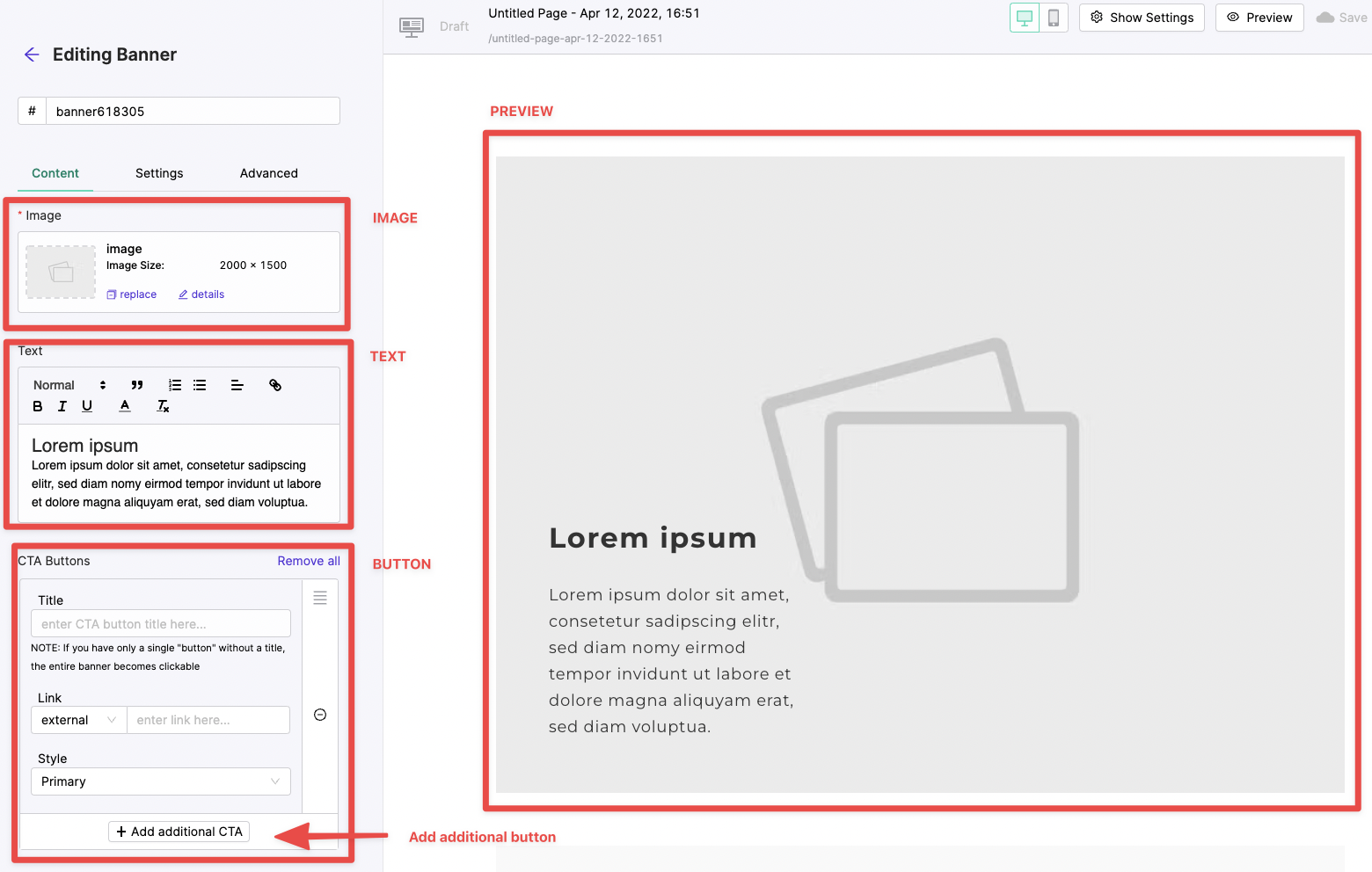The image size is (1372, 872).
Task: Open the text color picker
Action: pos(125,406)
